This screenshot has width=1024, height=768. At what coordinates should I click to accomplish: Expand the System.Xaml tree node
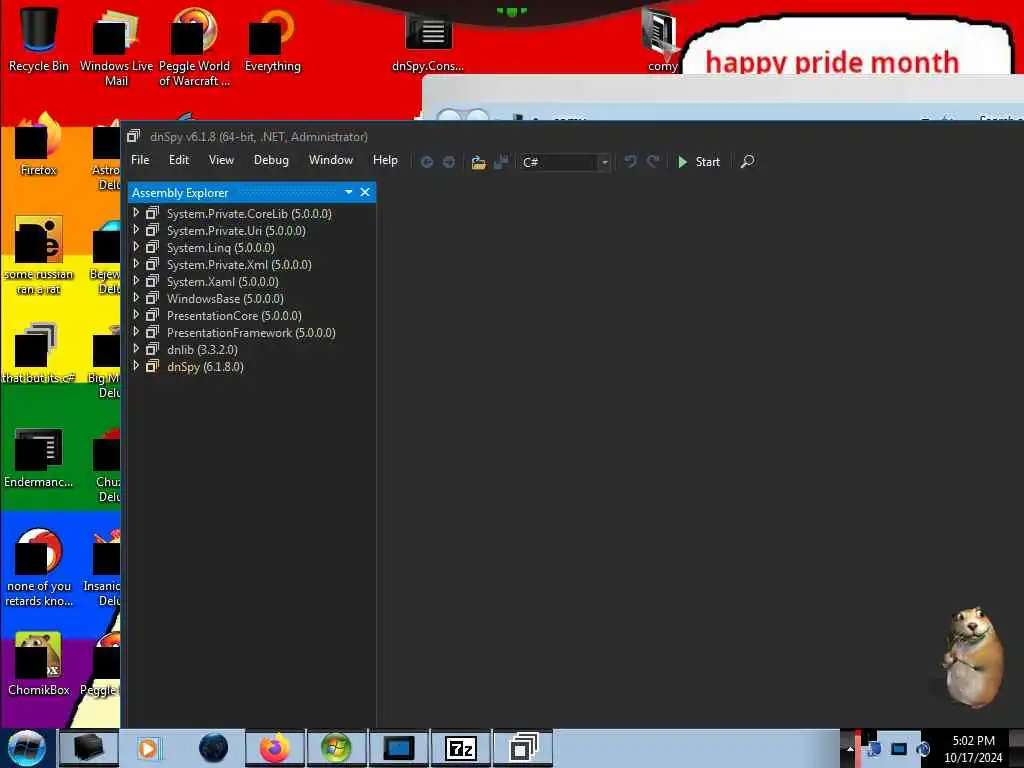tap(136, 280)
